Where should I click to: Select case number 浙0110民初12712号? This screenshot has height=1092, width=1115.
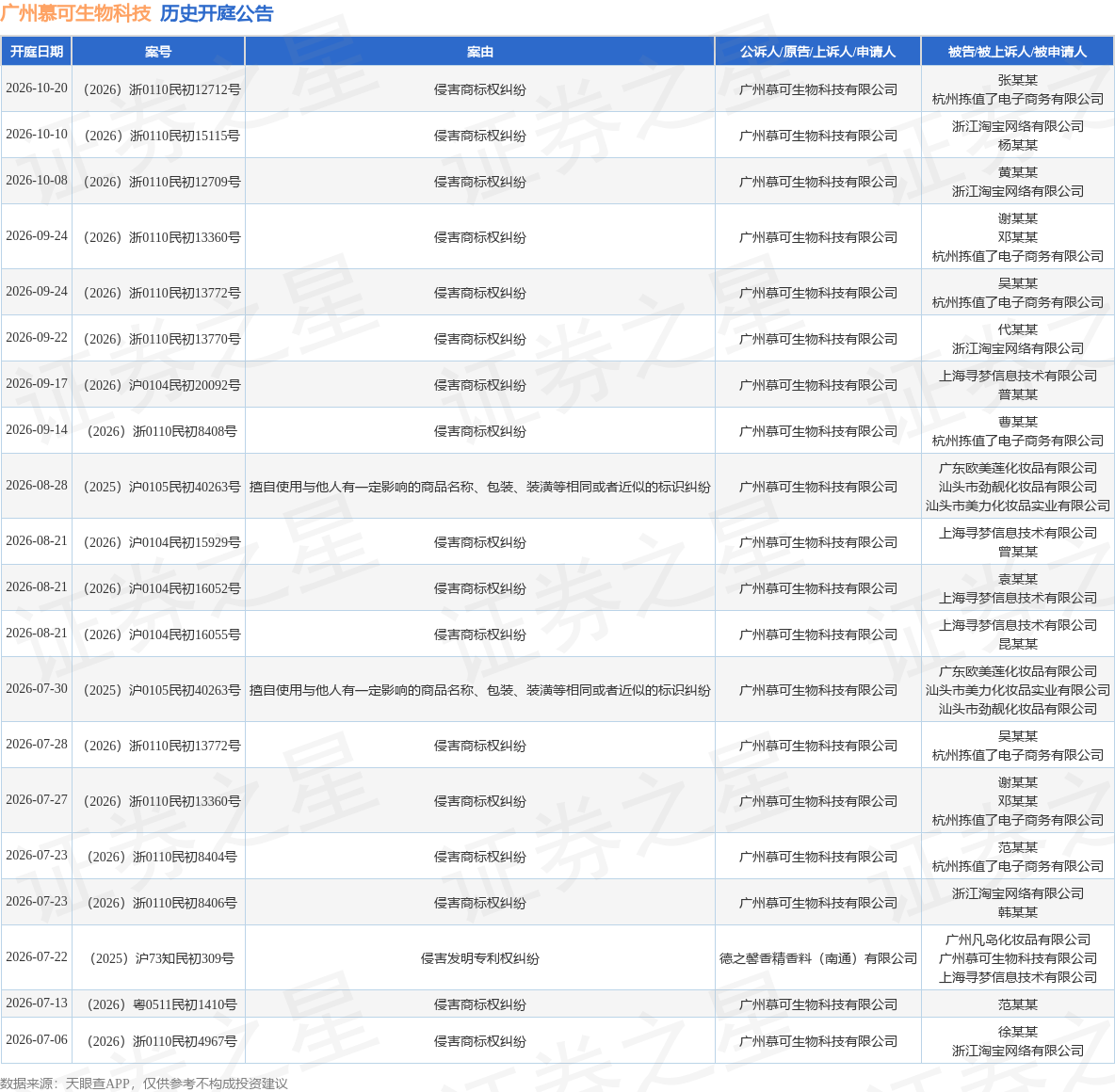pos(162,89)
